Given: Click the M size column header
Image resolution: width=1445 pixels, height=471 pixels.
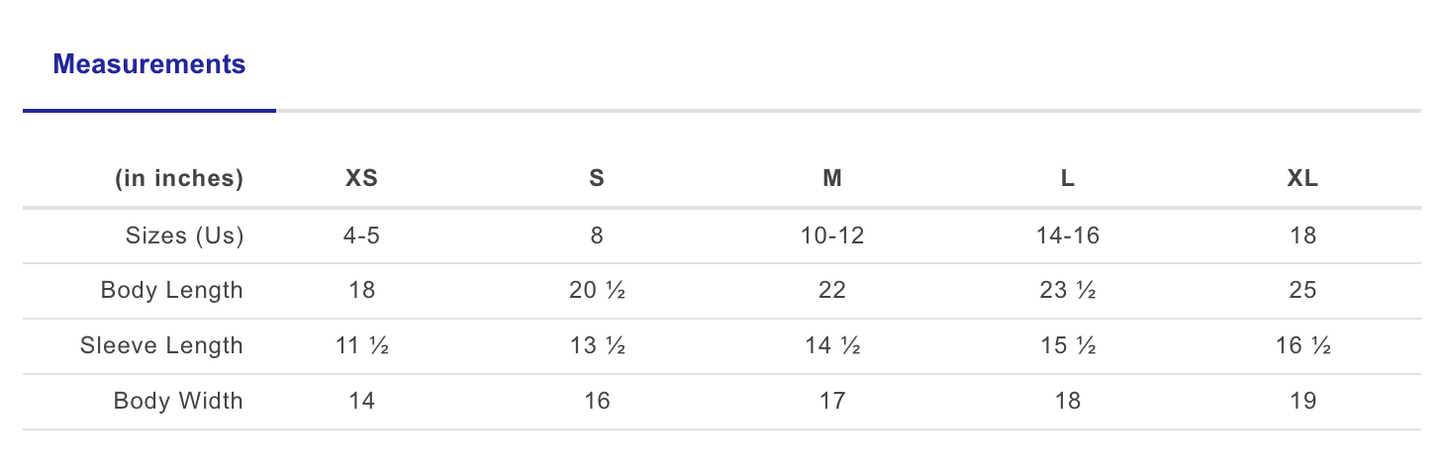Looking at the screenshot, I should 832,179.
